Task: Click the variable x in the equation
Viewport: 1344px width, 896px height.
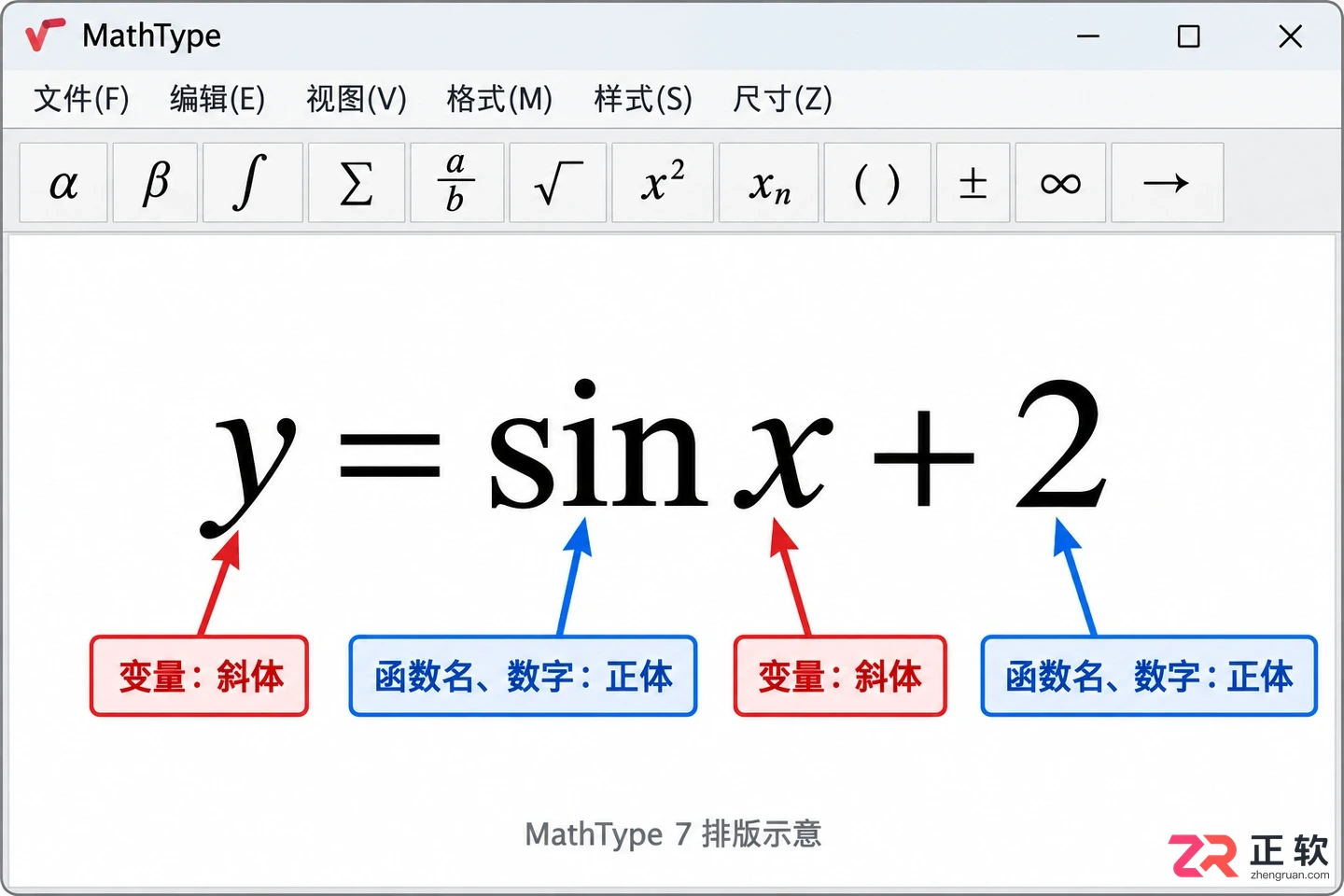Action: coord(783,461)
